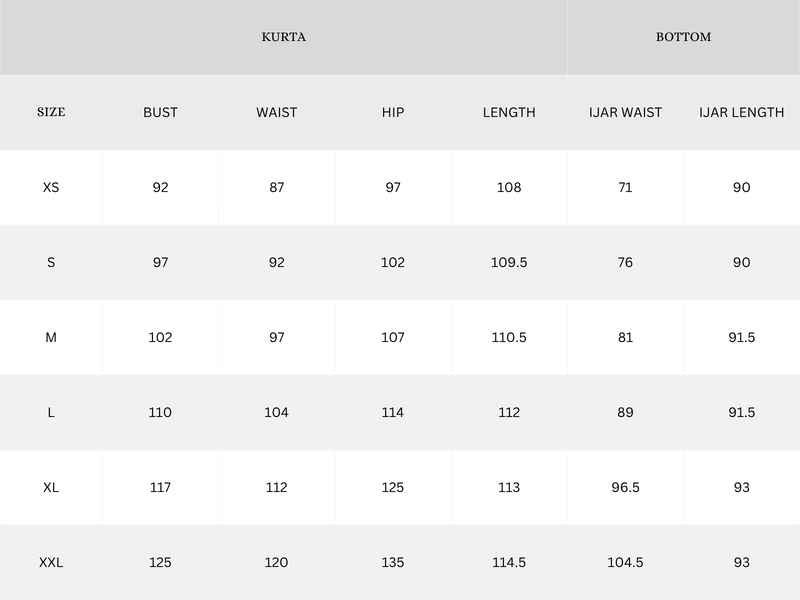The width and height of the screenshot is (800, 600).
Task: Click the HIP column header
Action: tap(393, 112)
